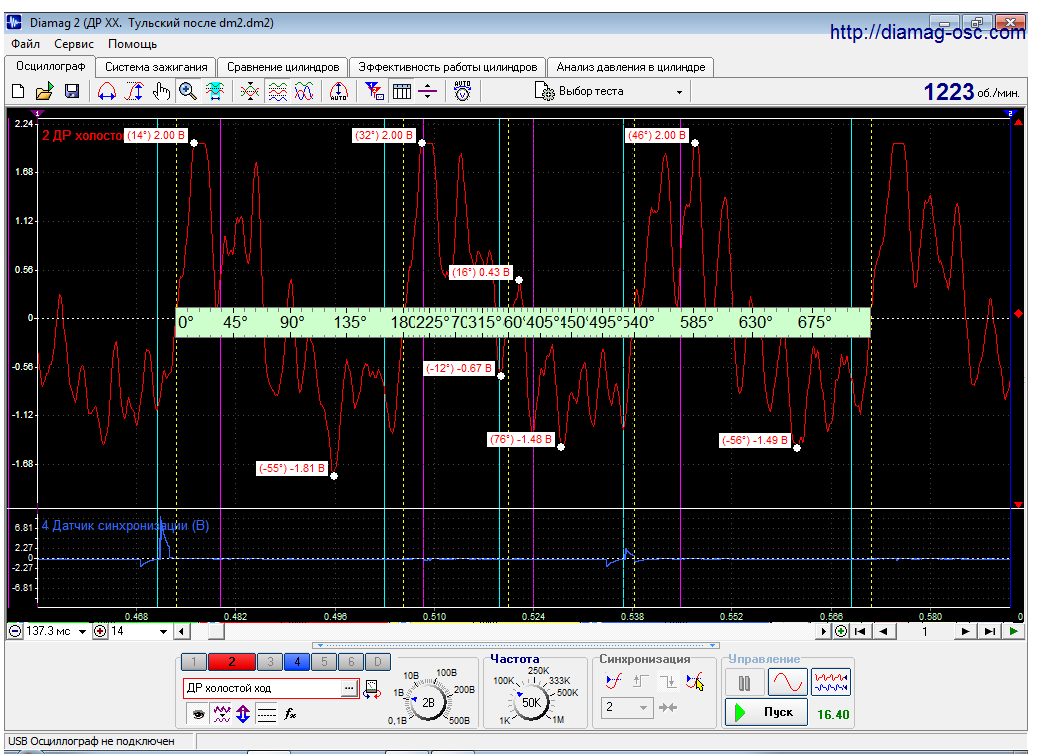The image size is (1040, 754).
Task: Click the Пуск start button
Action: coord(766,712)
